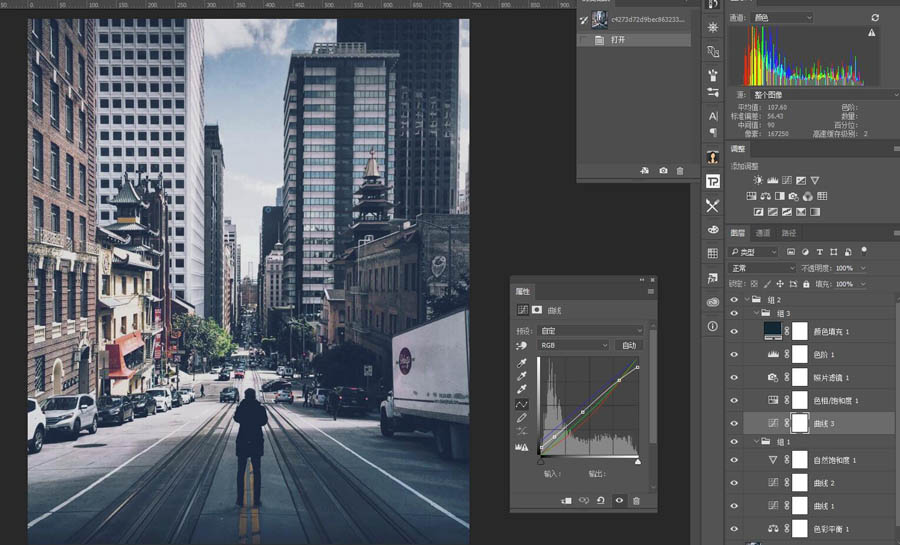Hide the 曲线 3 layer
This screenshot has height=545, width=900.
coord(734,424)
